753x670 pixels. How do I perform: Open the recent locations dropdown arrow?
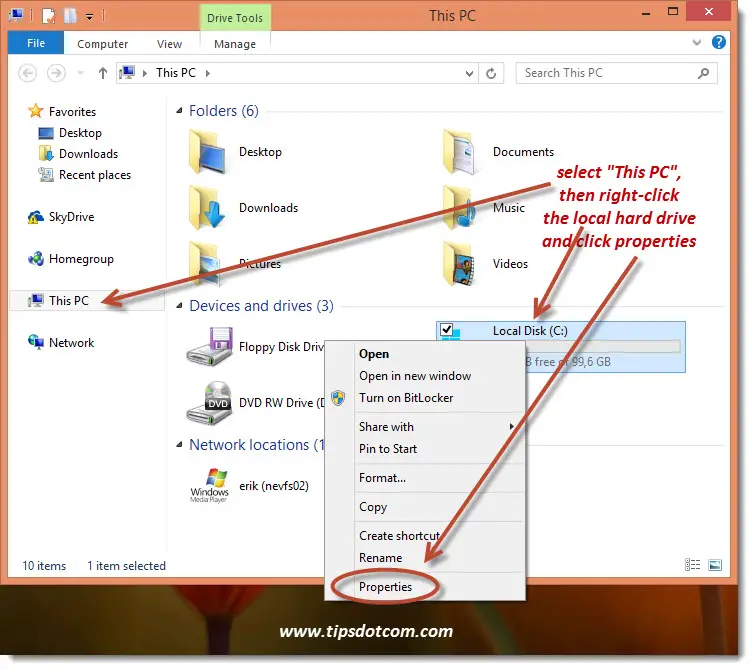[81, 73]
